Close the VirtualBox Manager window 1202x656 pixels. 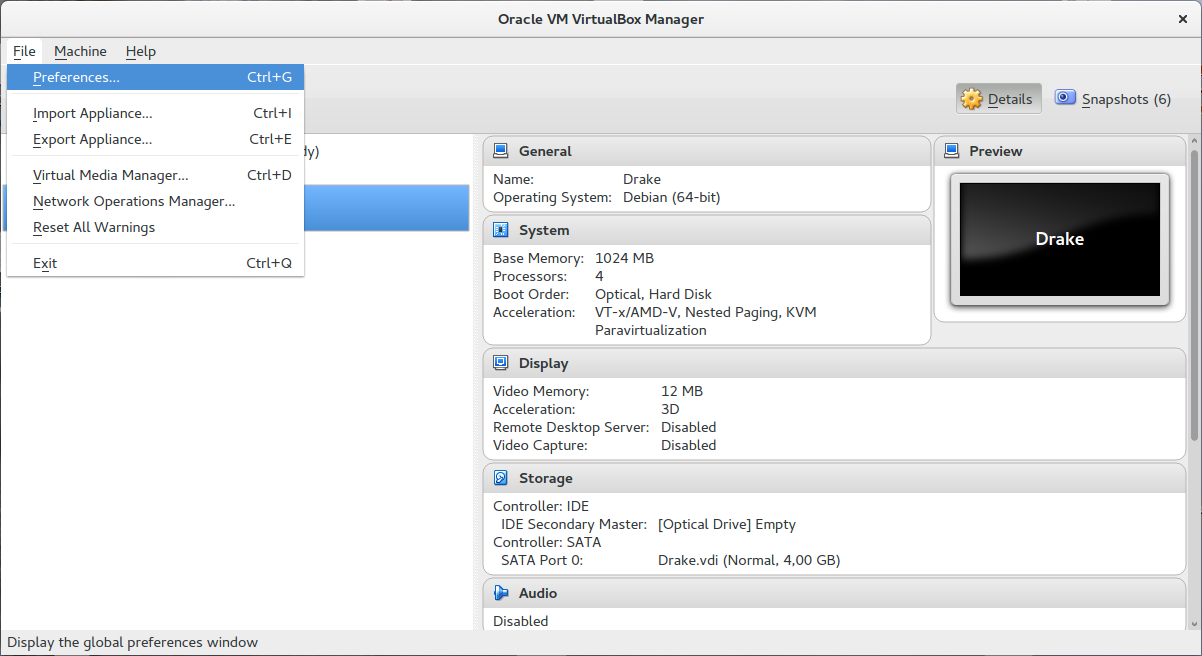tap(1183, 19)
